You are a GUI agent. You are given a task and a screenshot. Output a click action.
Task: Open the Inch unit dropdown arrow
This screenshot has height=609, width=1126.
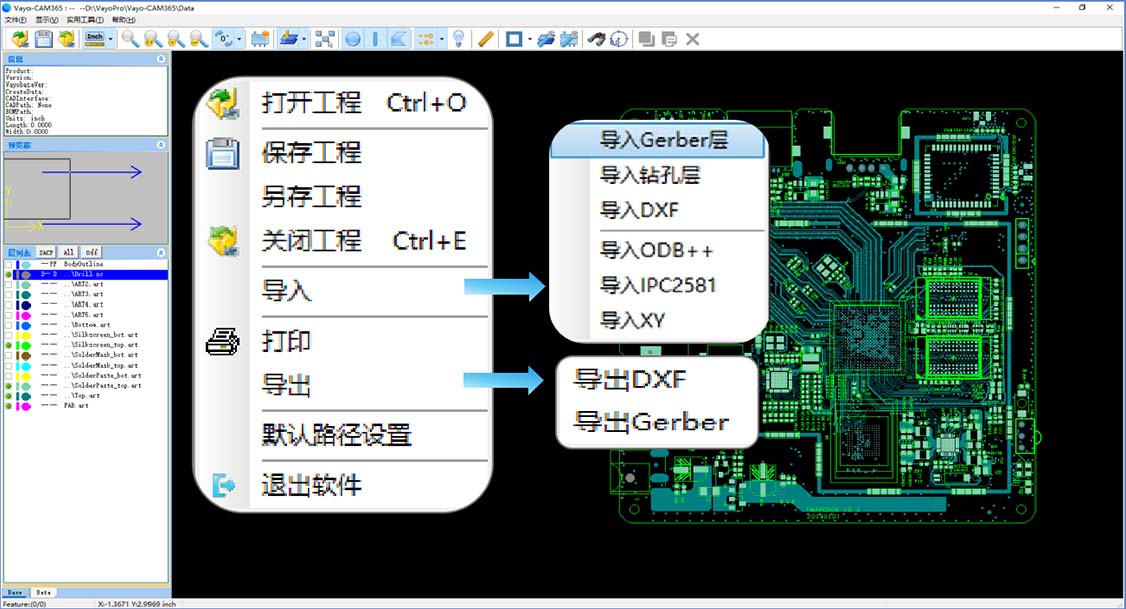coord(111,39)
